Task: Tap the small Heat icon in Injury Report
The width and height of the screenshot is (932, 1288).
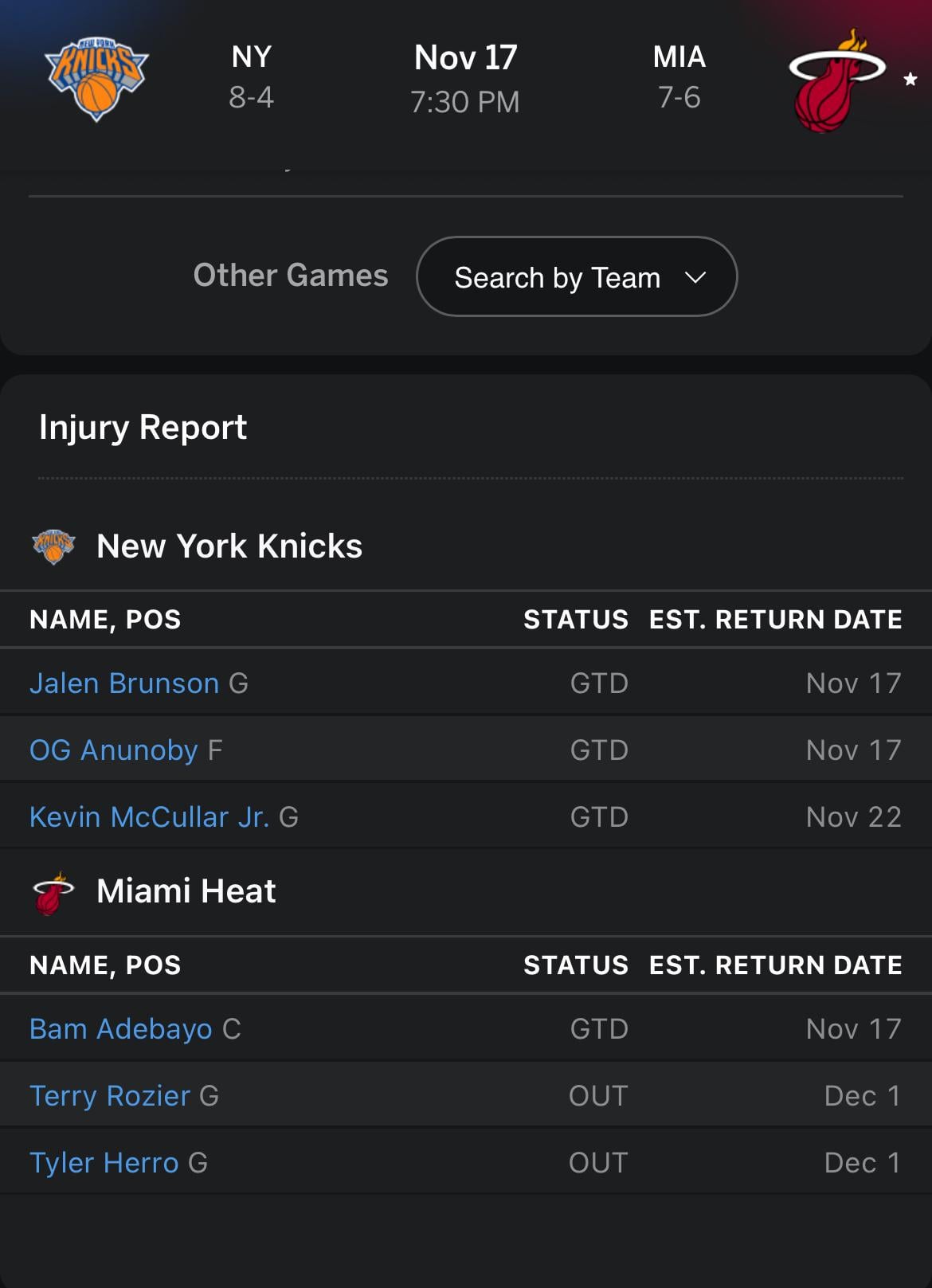Action: click(x=53, y=893)
